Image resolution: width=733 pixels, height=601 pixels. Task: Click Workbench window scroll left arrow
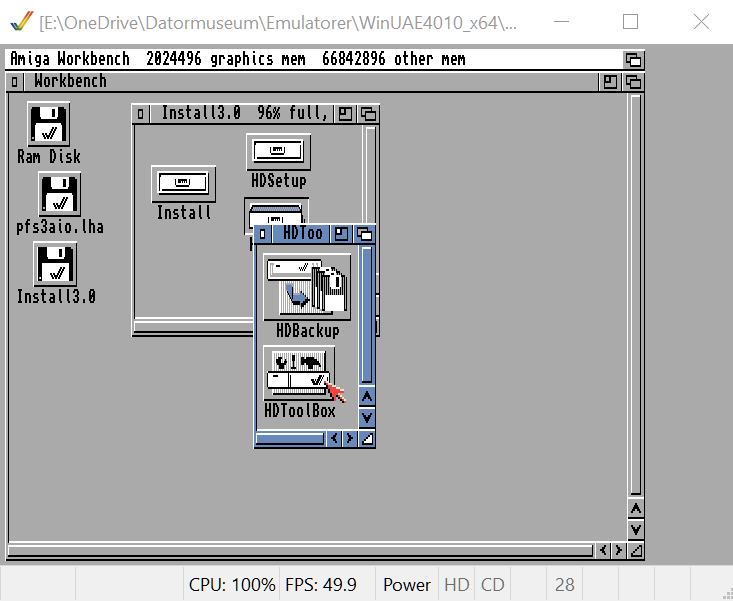coord(603,551)
